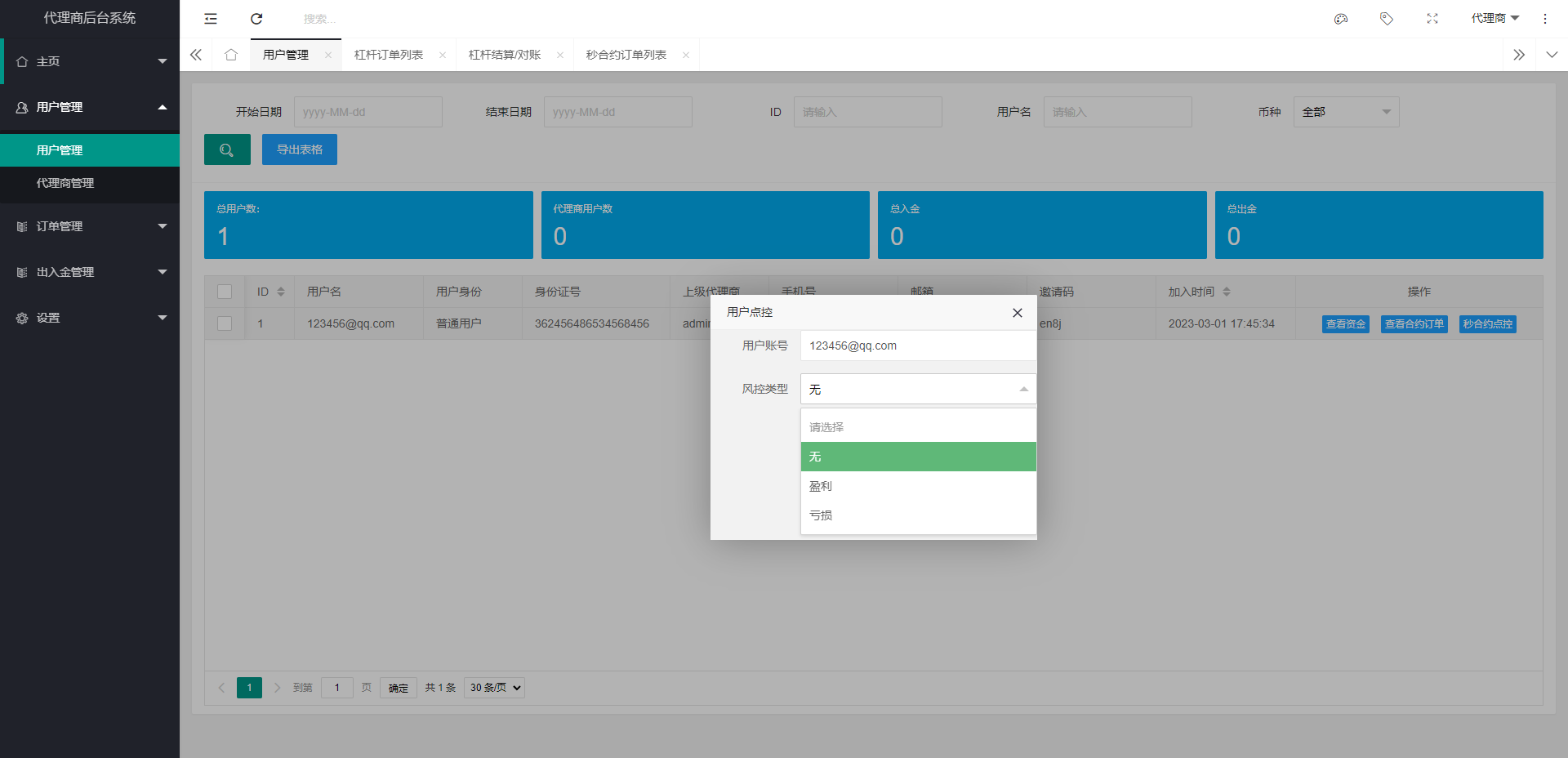Open the theme palette icon
The image size is (1568, 758).
pyautogui.click(x=1340, y=19)
